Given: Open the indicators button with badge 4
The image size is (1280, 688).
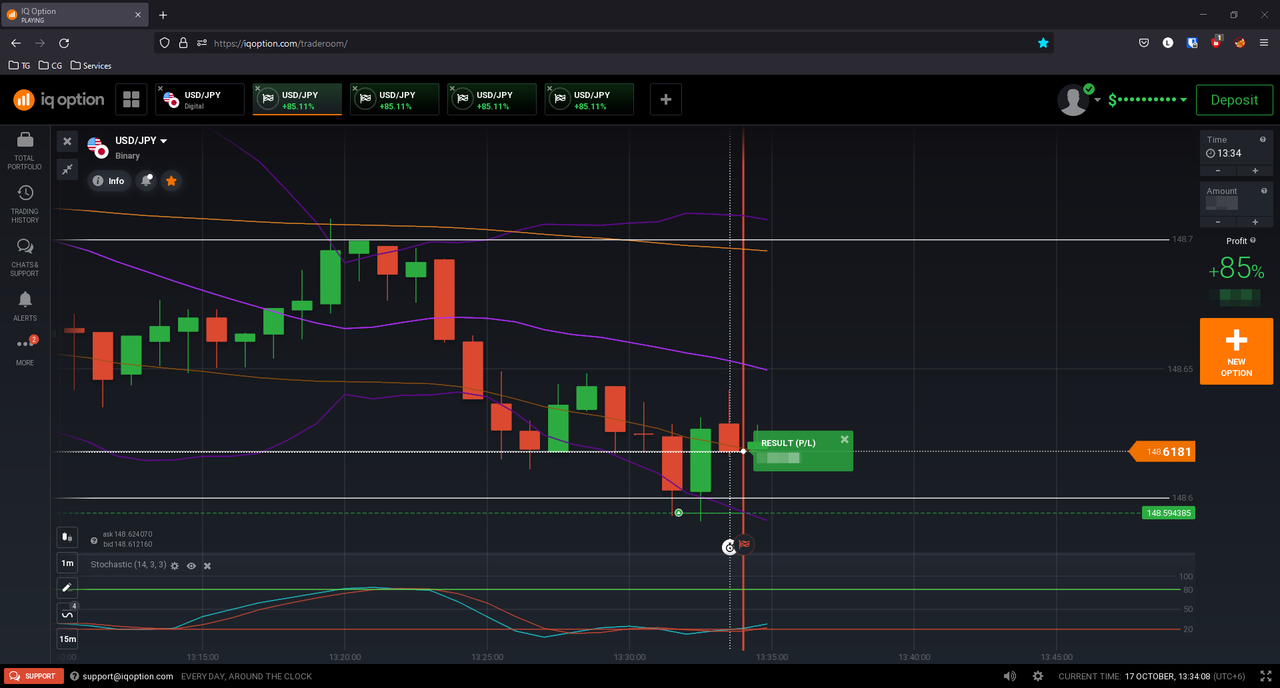Looking at the screenshot, I should tap(67, 613).
